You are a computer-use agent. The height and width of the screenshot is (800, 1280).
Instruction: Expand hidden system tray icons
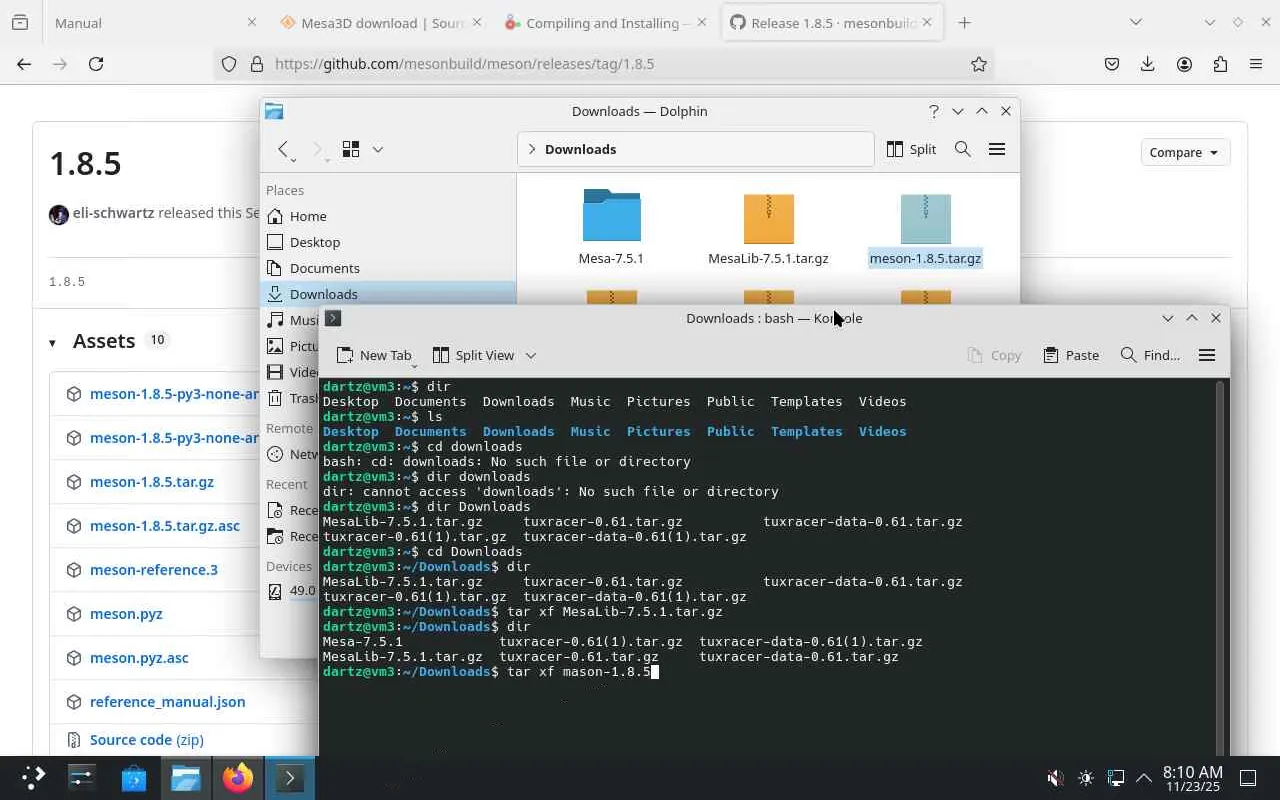click(1142, 778)
